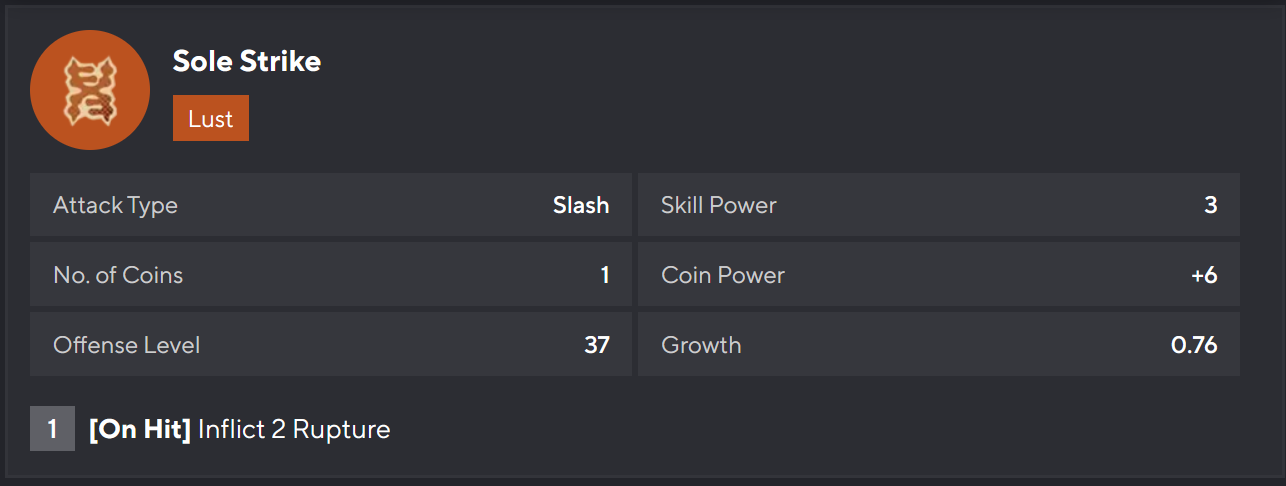The height and width of the screenshot is (486, 1286).
Task: Click the number 2 before Rupture
Action: (278, 430)
